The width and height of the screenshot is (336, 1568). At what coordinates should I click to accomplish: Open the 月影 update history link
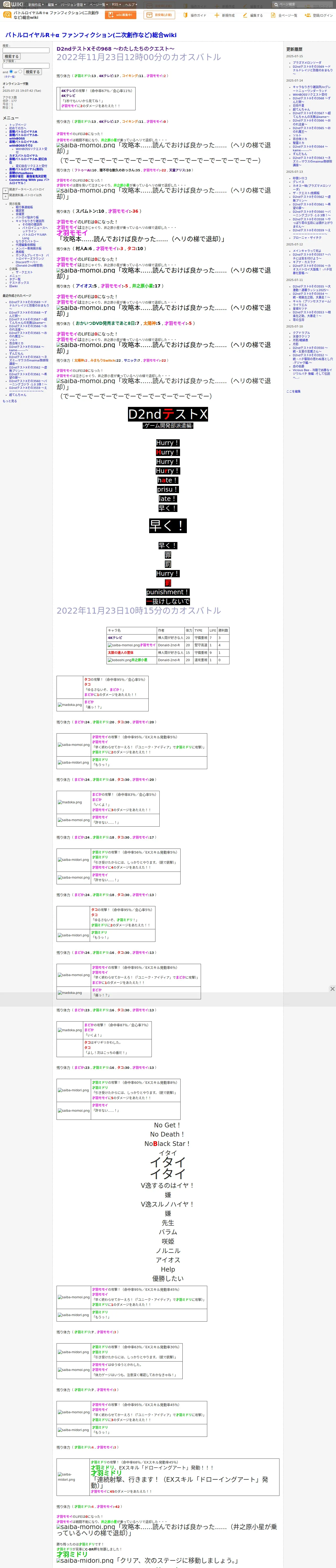click(x=296, y=344)
